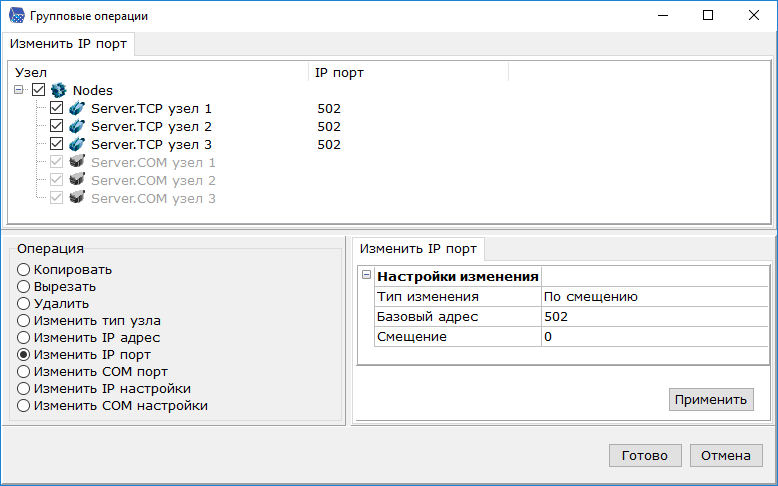Click the Готово button
Screen dimensions: 778x486
coord(644,455)
